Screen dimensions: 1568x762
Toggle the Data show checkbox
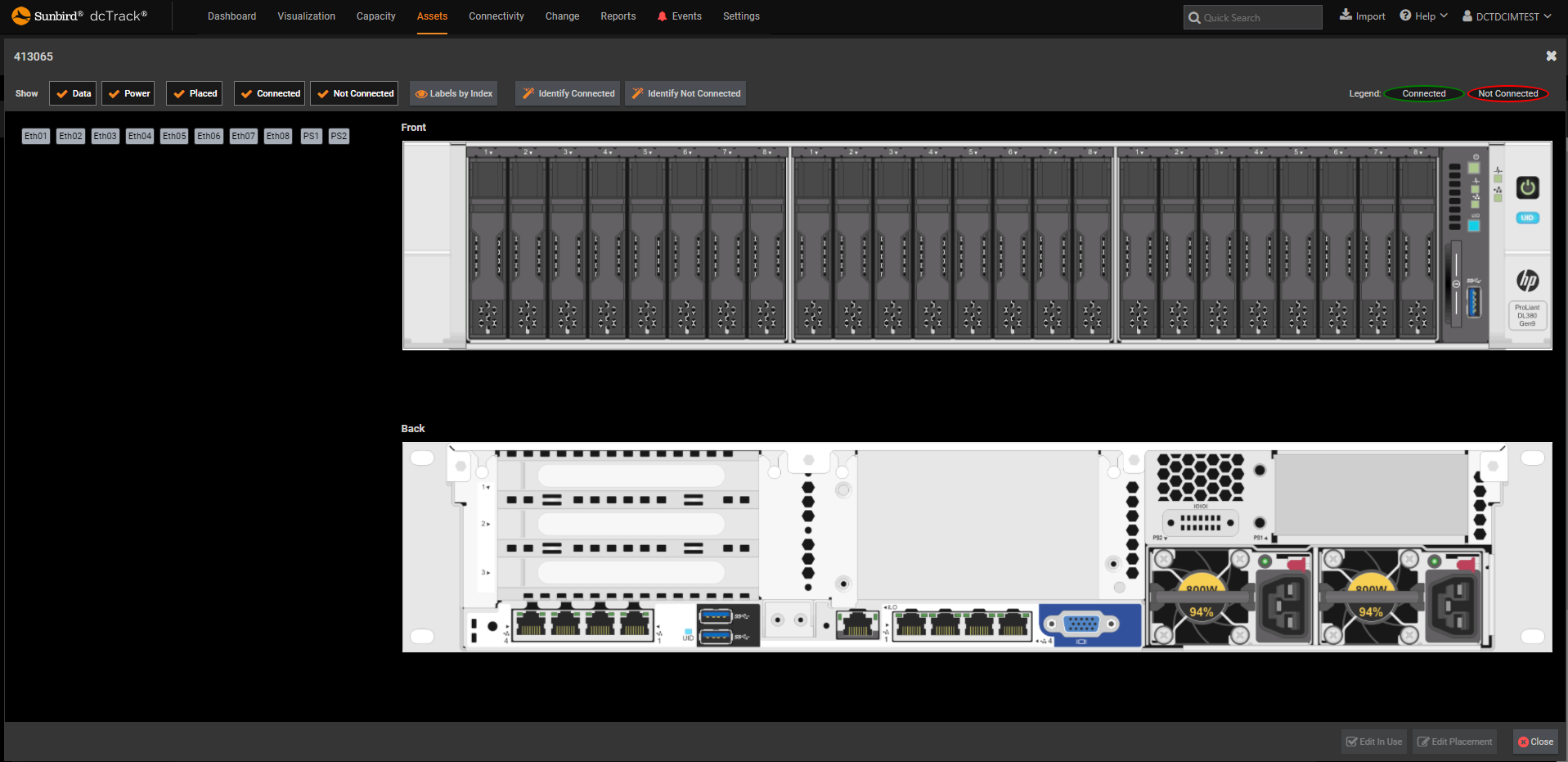pos(73,93)
